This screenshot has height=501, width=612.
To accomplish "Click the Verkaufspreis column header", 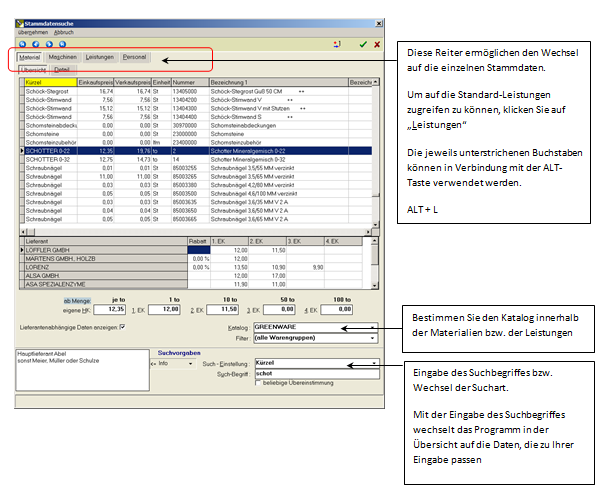I will [133, 82].
